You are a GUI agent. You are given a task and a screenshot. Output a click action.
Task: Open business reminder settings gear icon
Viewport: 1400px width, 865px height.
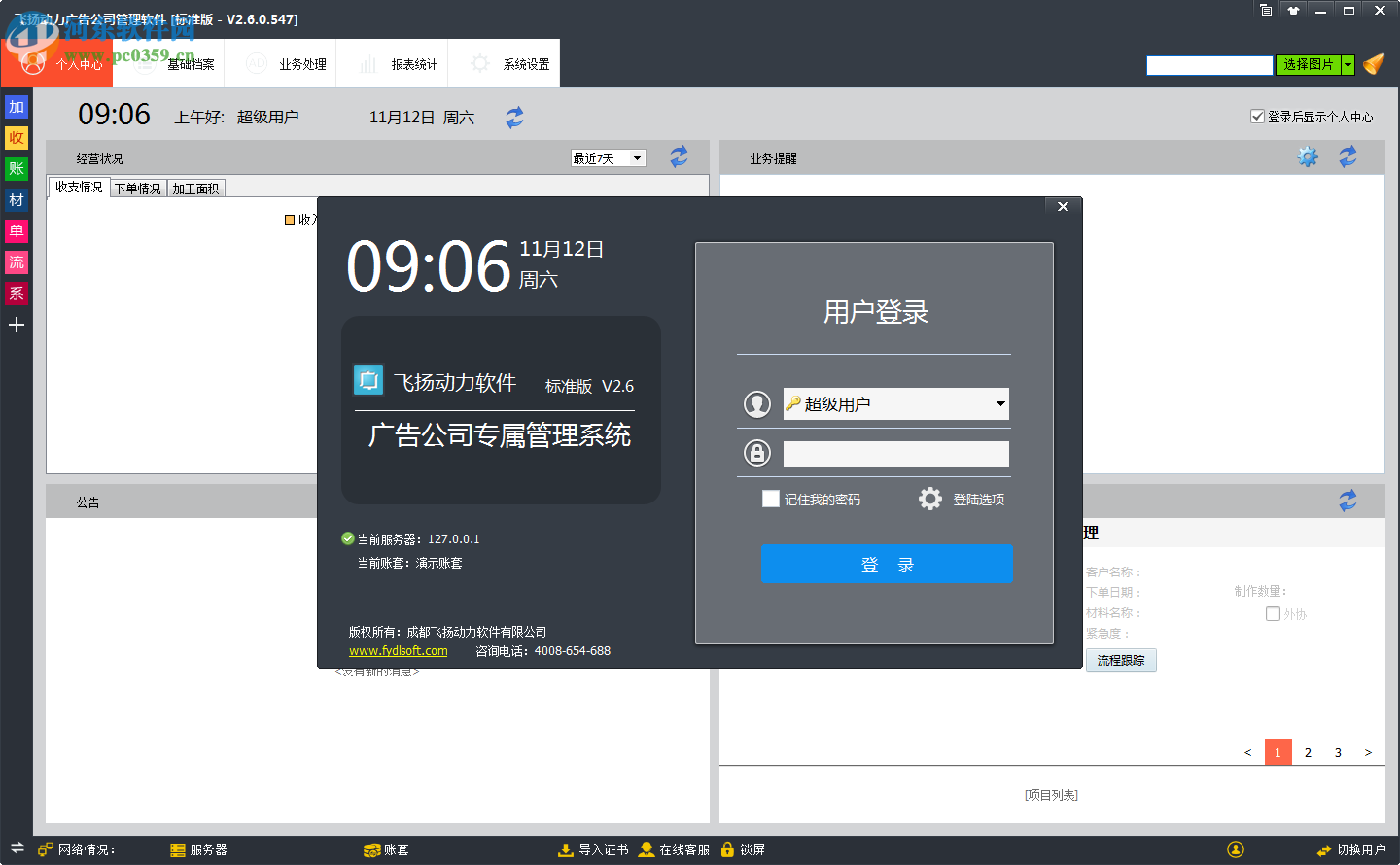point(1308,156)
